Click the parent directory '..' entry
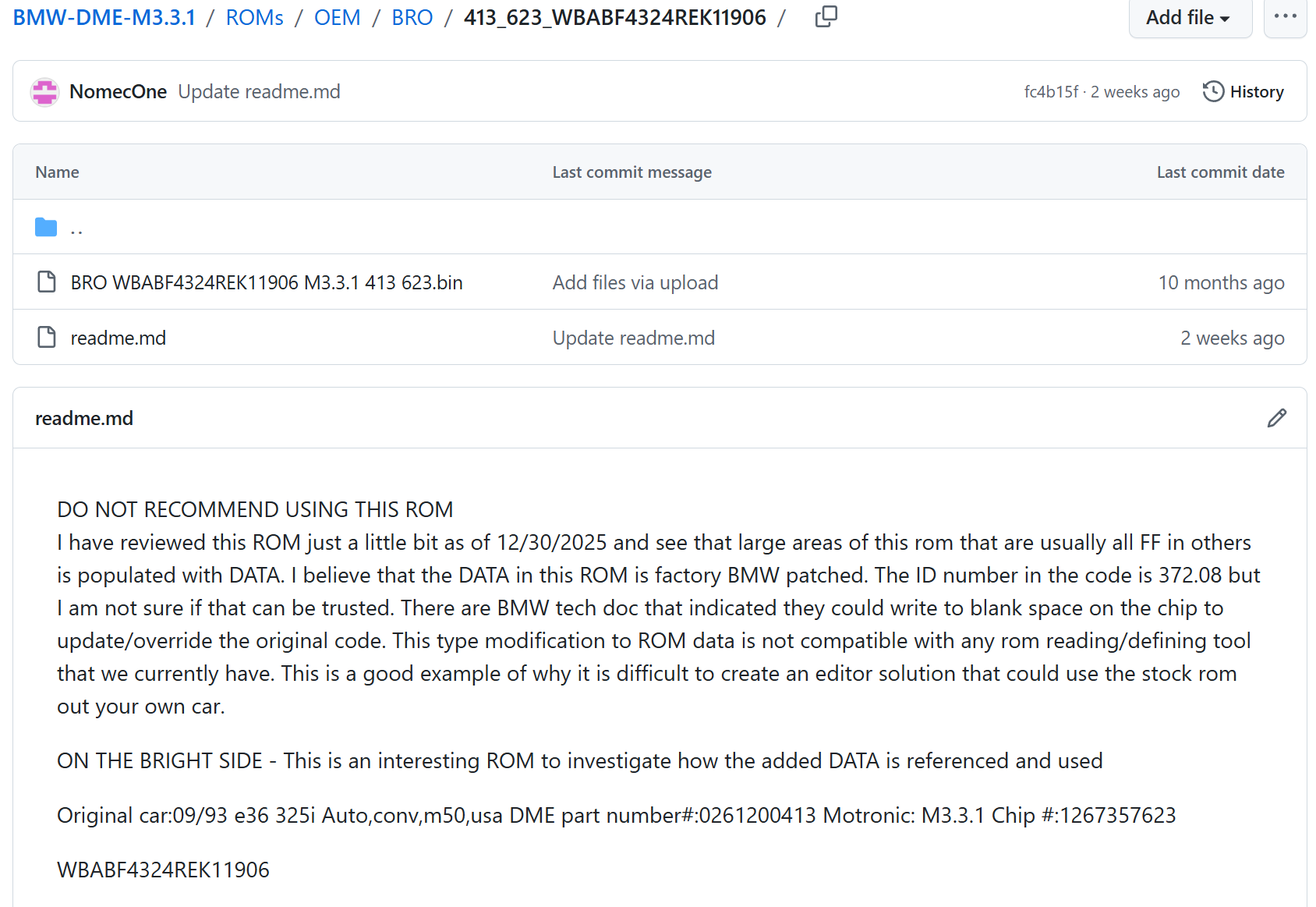The height and width of the screenshot is (907, 1316). pyautogui.click(x=76, y=229)
